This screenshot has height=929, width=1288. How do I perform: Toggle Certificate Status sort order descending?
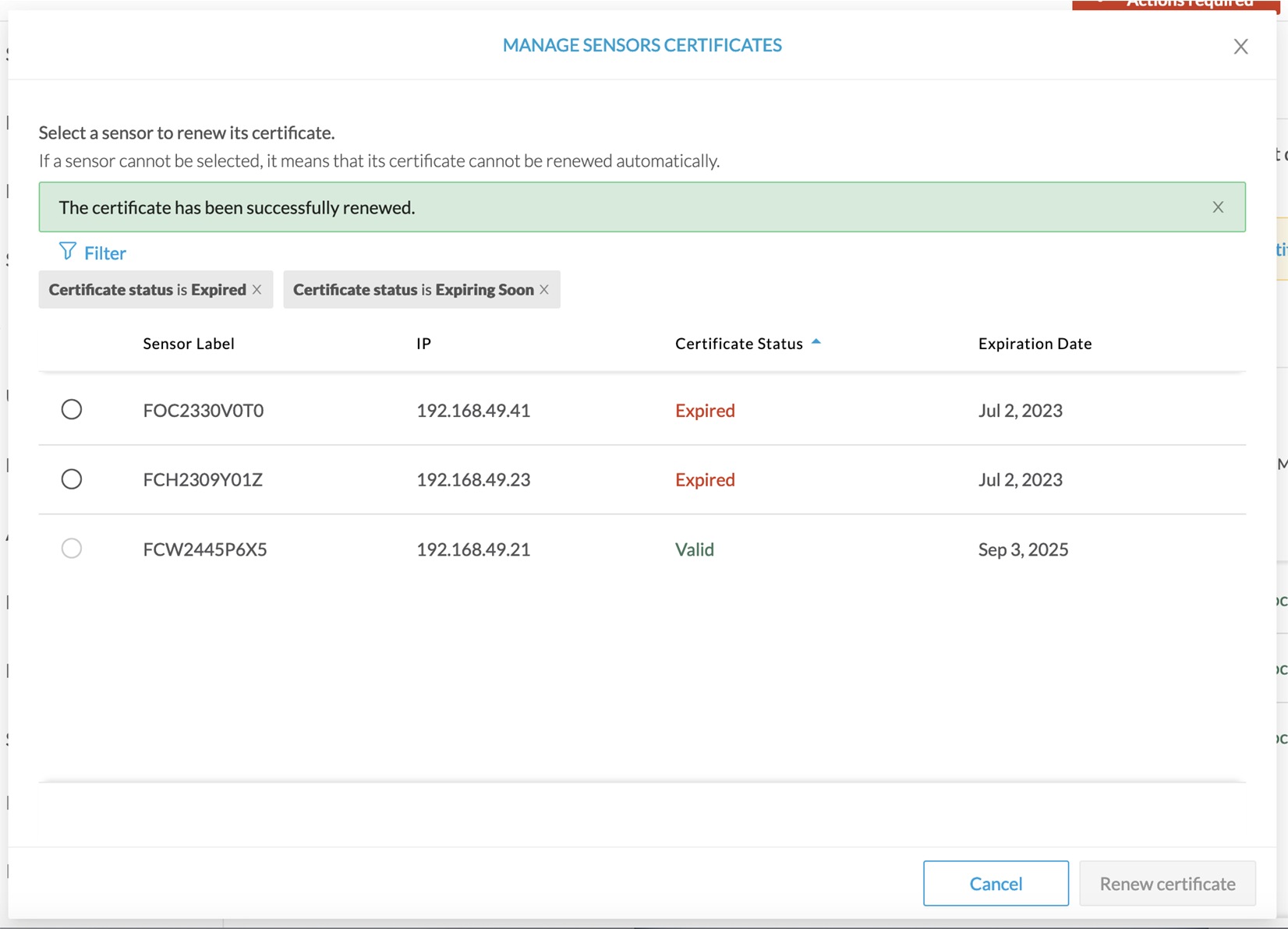[x=816, y=341]
